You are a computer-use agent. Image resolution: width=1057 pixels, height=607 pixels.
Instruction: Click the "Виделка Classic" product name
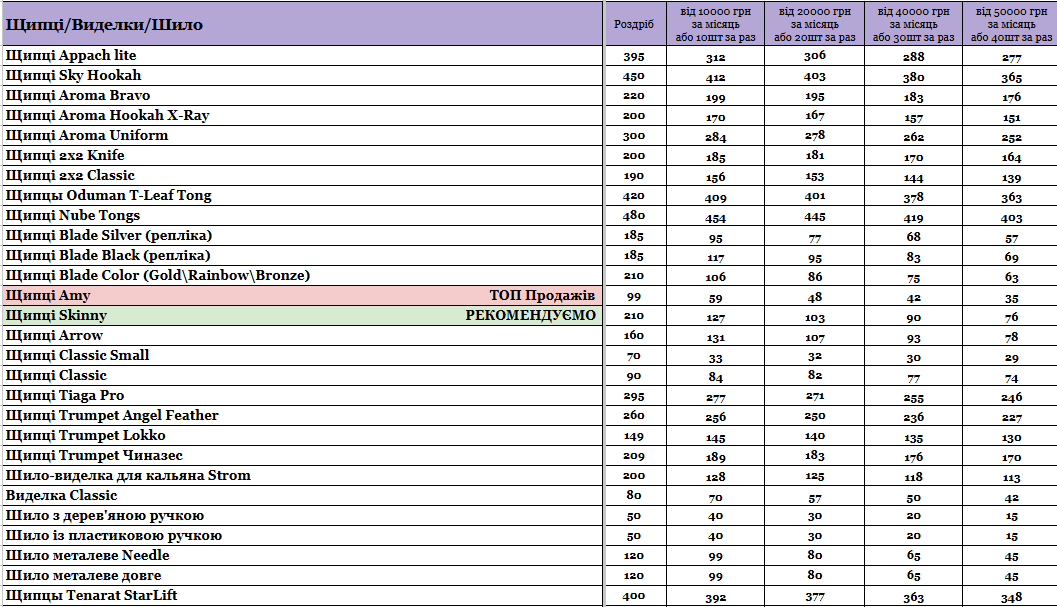pos(61,496)
